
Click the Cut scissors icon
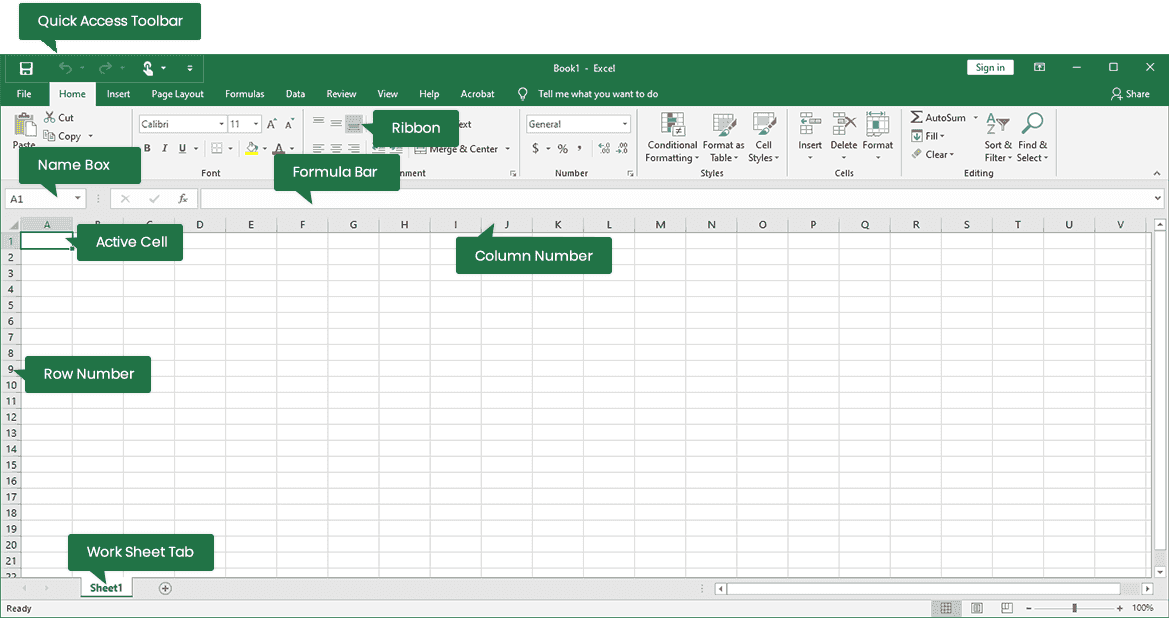(50, 118)
